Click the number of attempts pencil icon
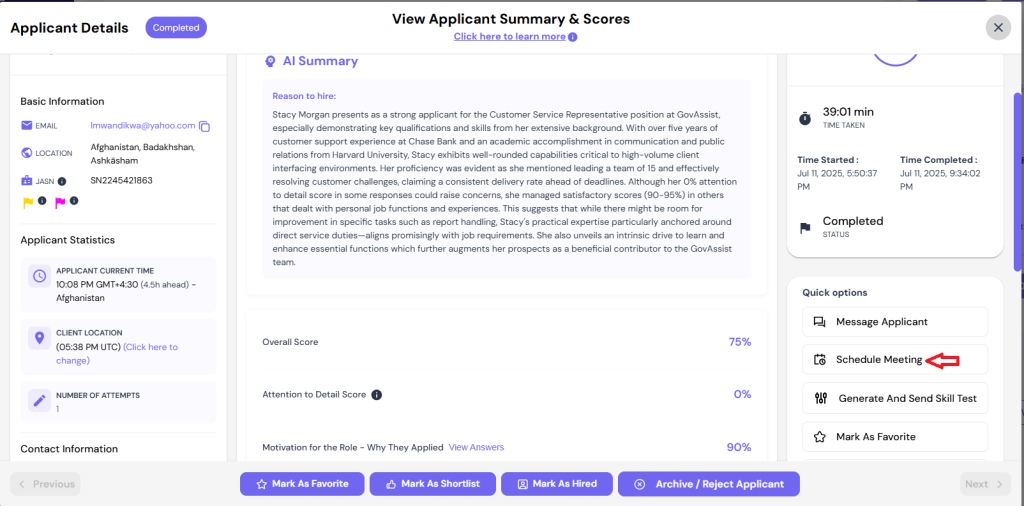This screenshot has width=1024, height=506. (x=39, y=400)
